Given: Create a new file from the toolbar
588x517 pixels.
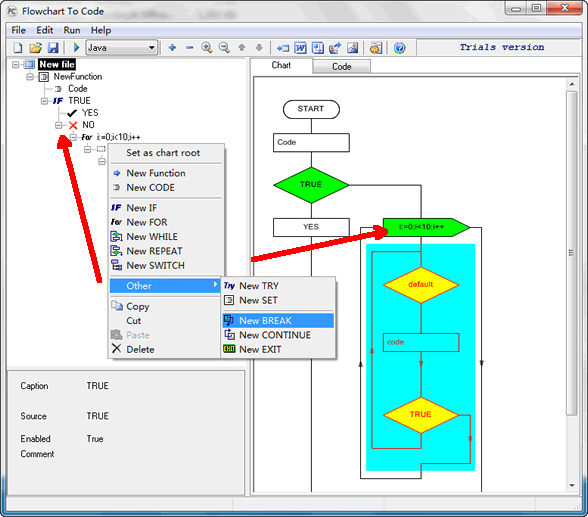Looking at the screenshot, I should point(18,48).
